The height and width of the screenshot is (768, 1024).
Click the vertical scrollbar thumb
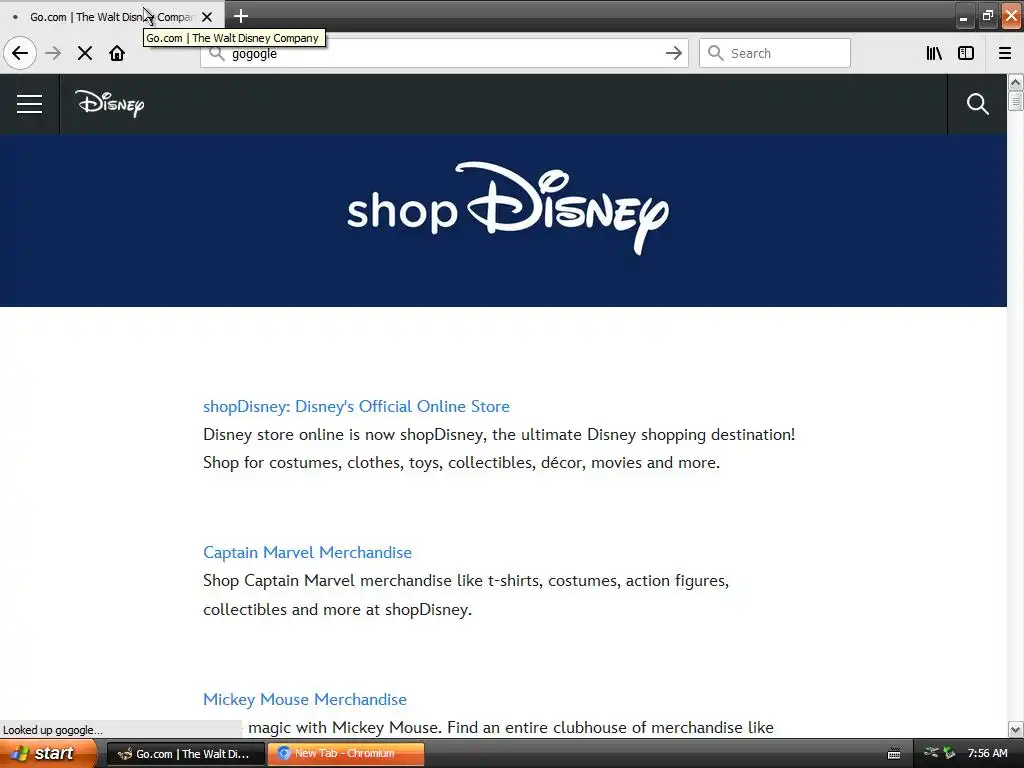coord(1015,101)
